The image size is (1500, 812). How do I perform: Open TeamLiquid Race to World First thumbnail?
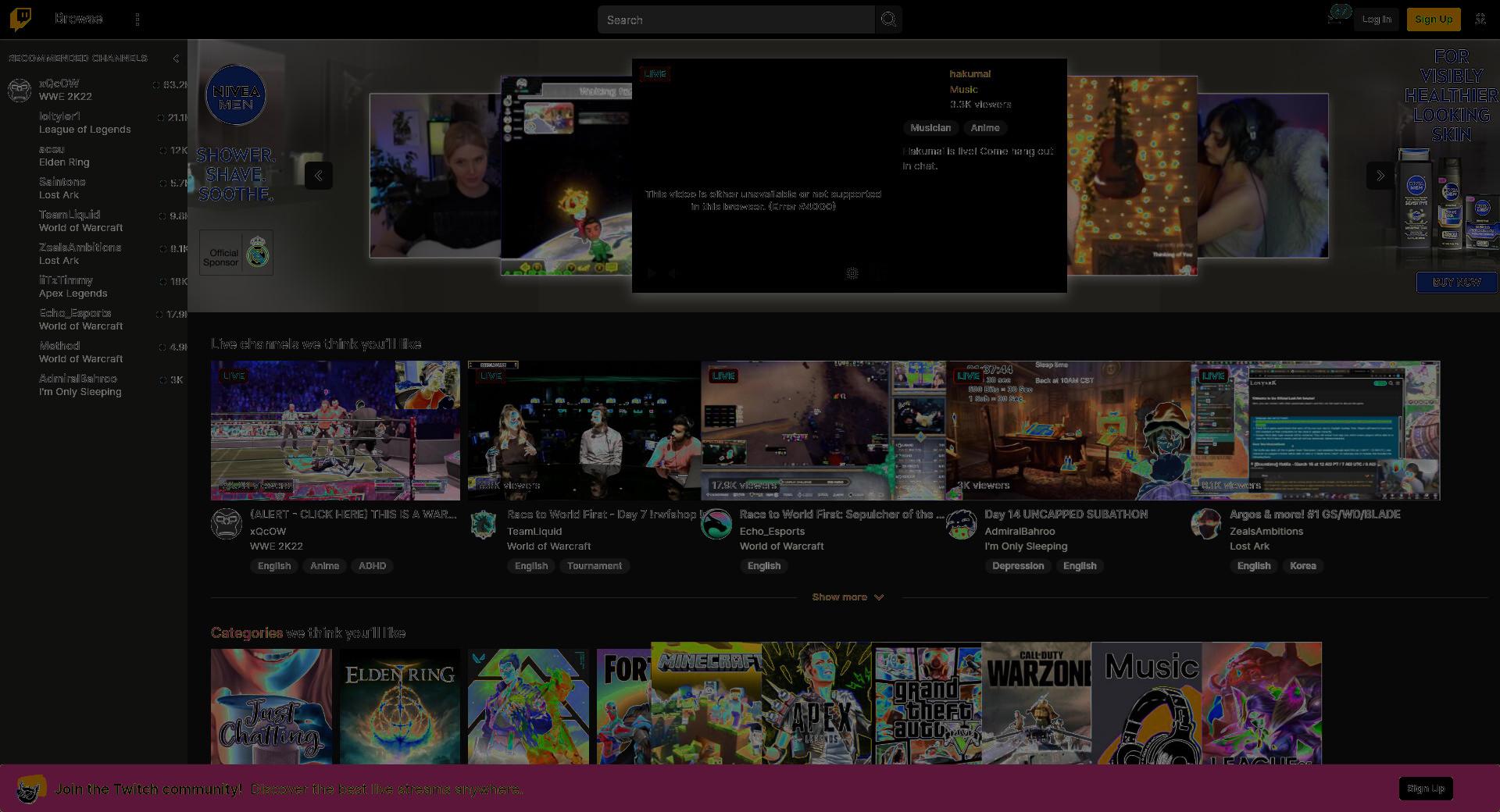click(x=584, y=430)
